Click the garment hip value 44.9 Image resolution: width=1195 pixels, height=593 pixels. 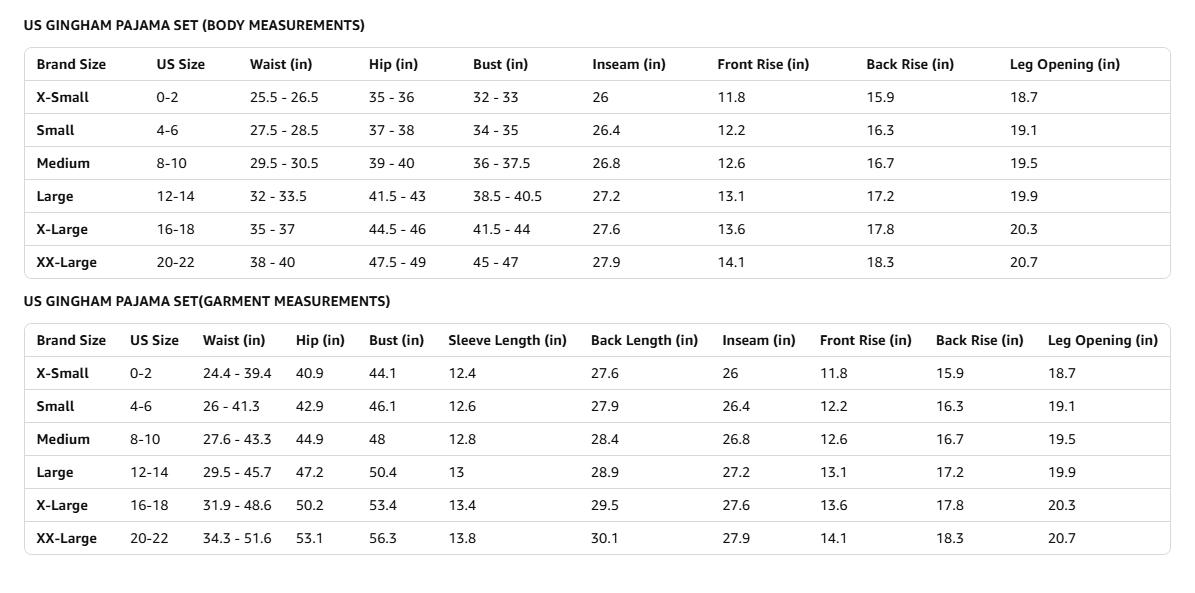pyautogui.click(x=309, y=439)
